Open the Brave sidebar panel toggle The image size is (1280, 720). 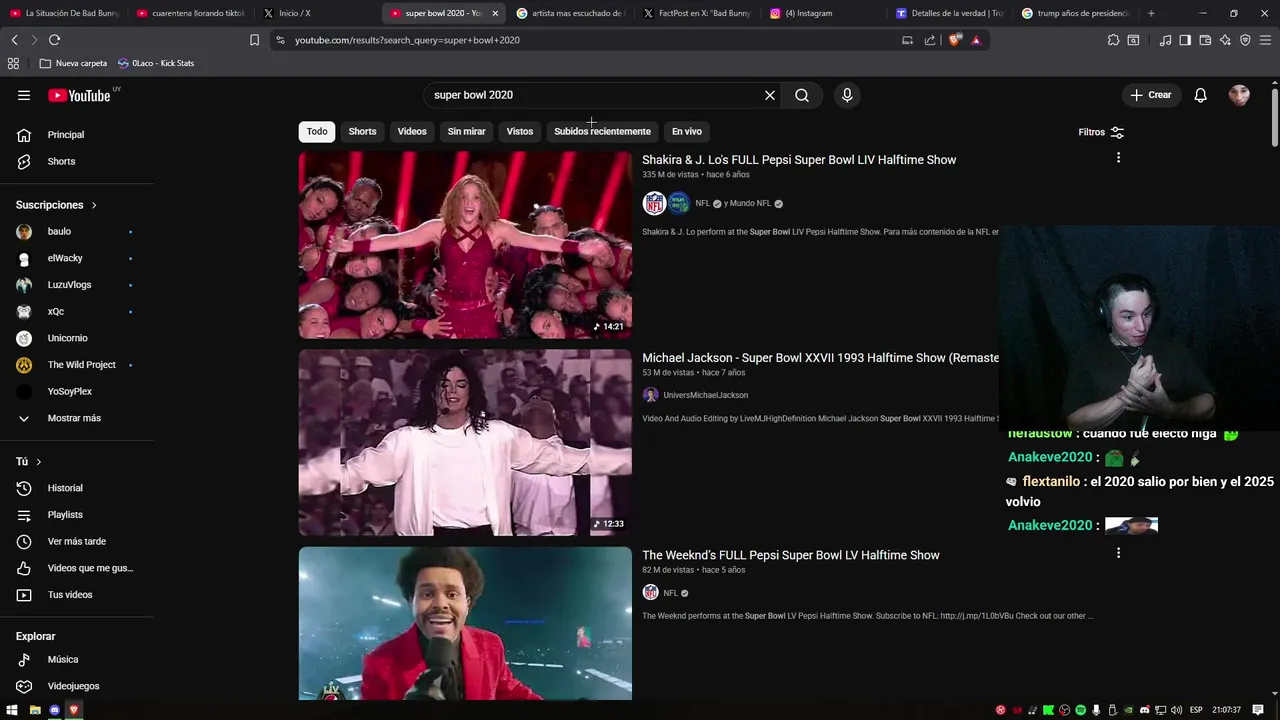pyautogui.click(x=1185, y=40)
